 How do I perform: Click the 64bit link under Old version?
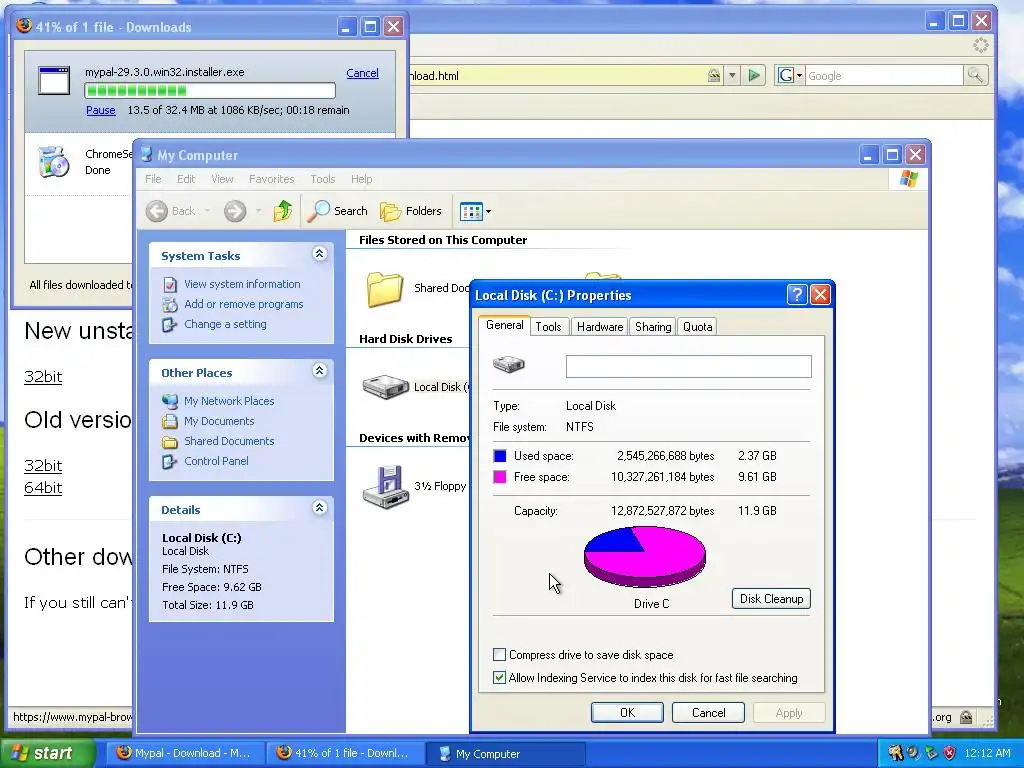[43, 488]
